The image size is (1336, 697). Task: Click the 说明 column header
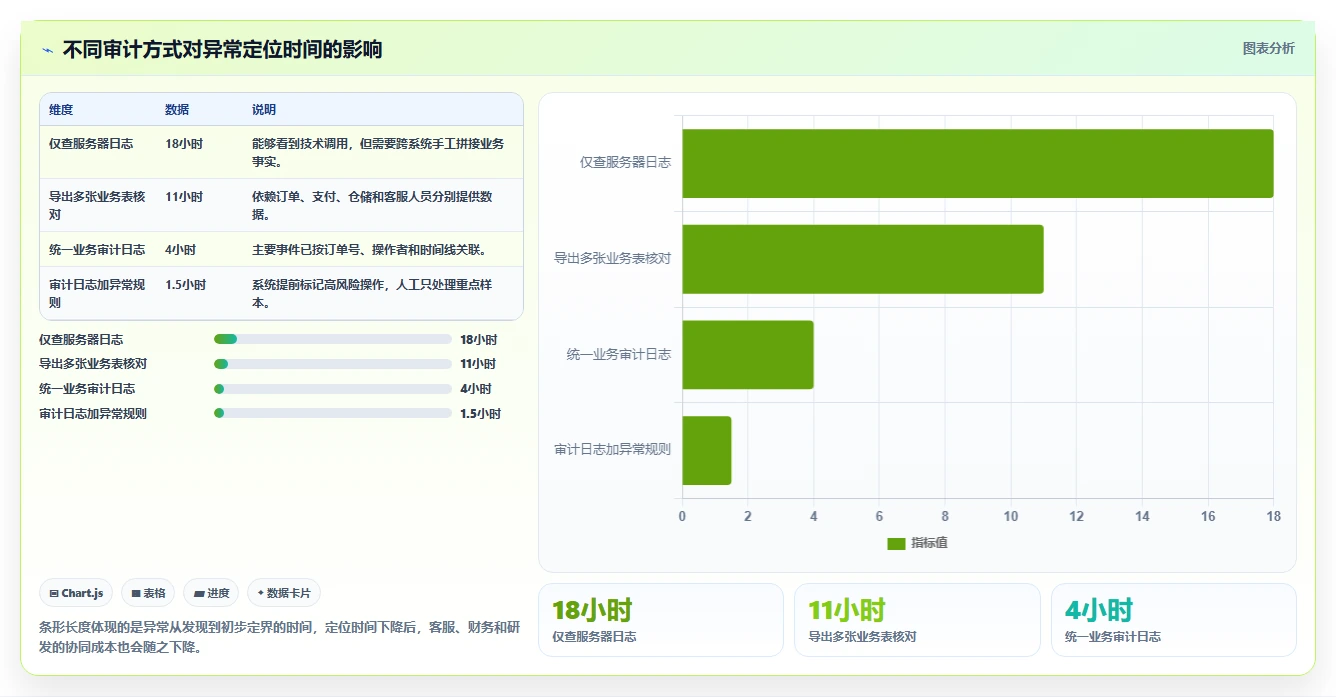pos(264,110)
